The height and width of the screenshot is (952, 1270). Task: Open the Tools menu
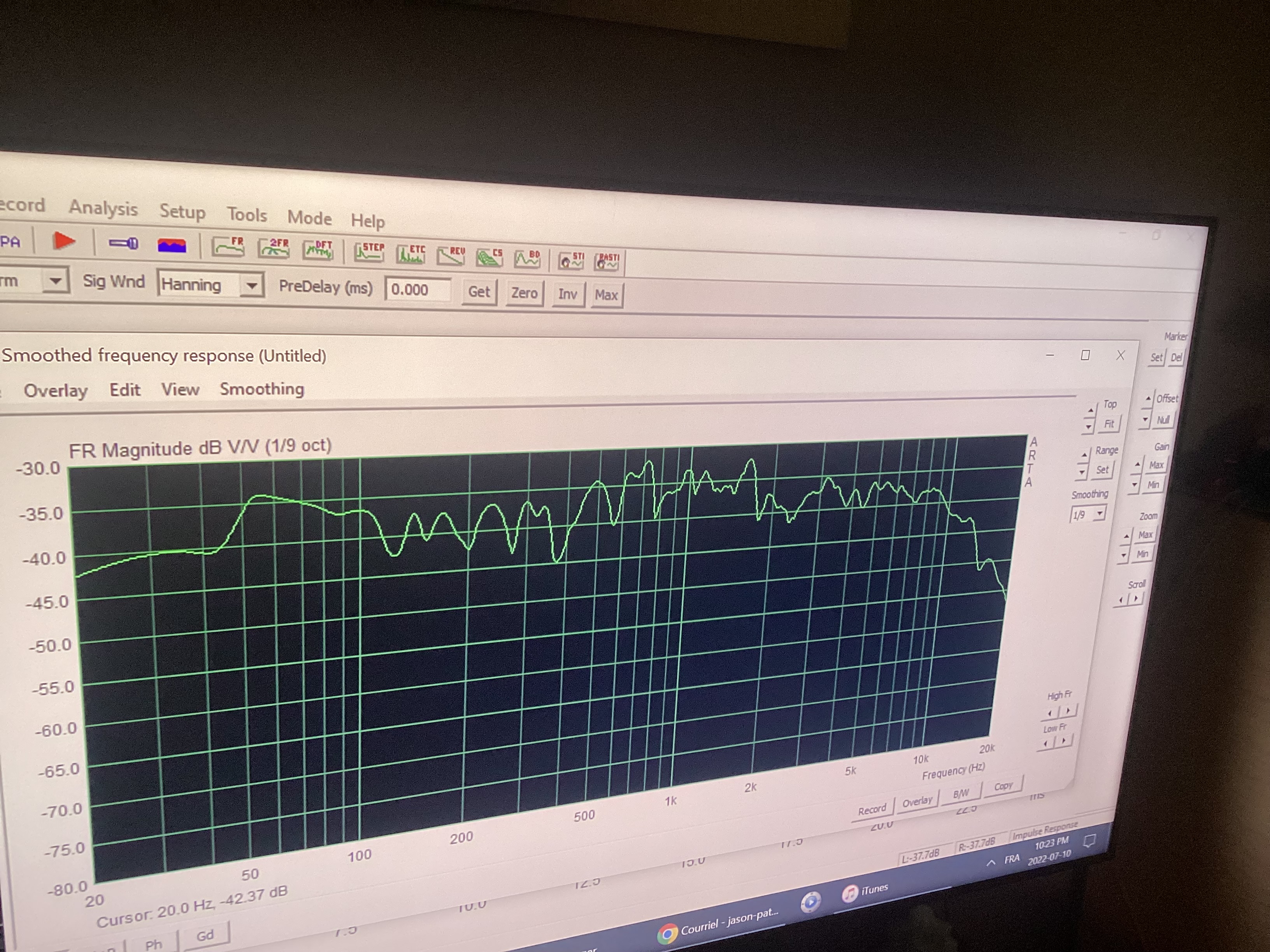pos(247,215)
